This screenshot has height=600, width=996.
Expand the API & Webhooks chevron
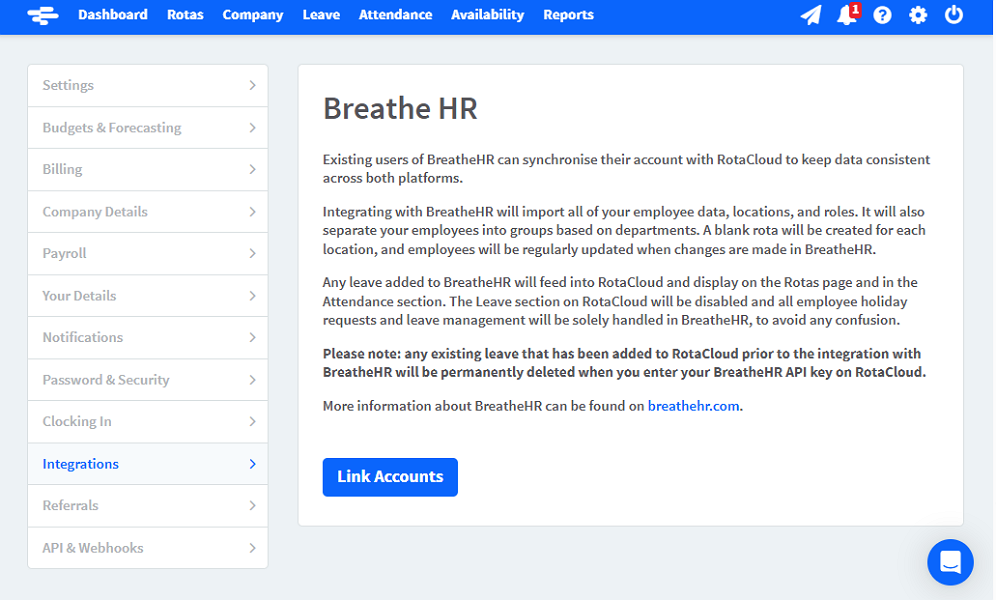(252, 548)
